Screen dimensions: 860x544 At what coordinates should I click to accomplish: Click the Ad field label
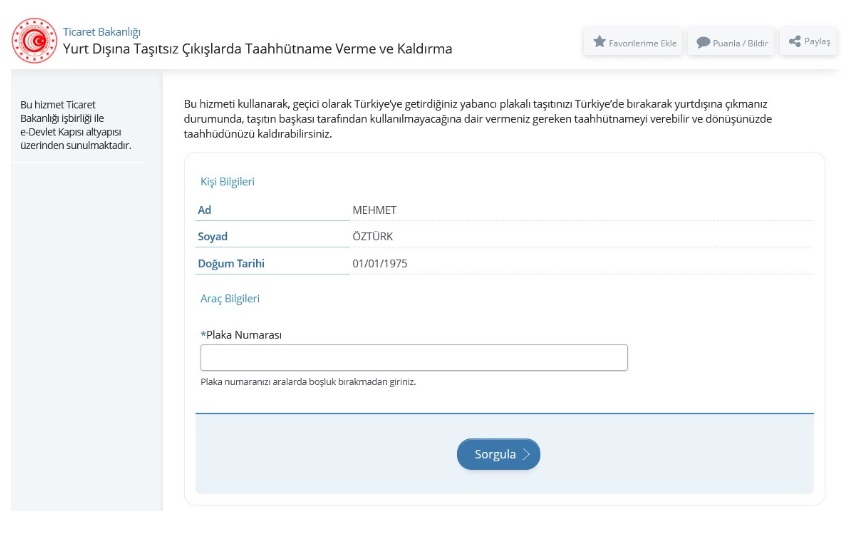point(205,210)
